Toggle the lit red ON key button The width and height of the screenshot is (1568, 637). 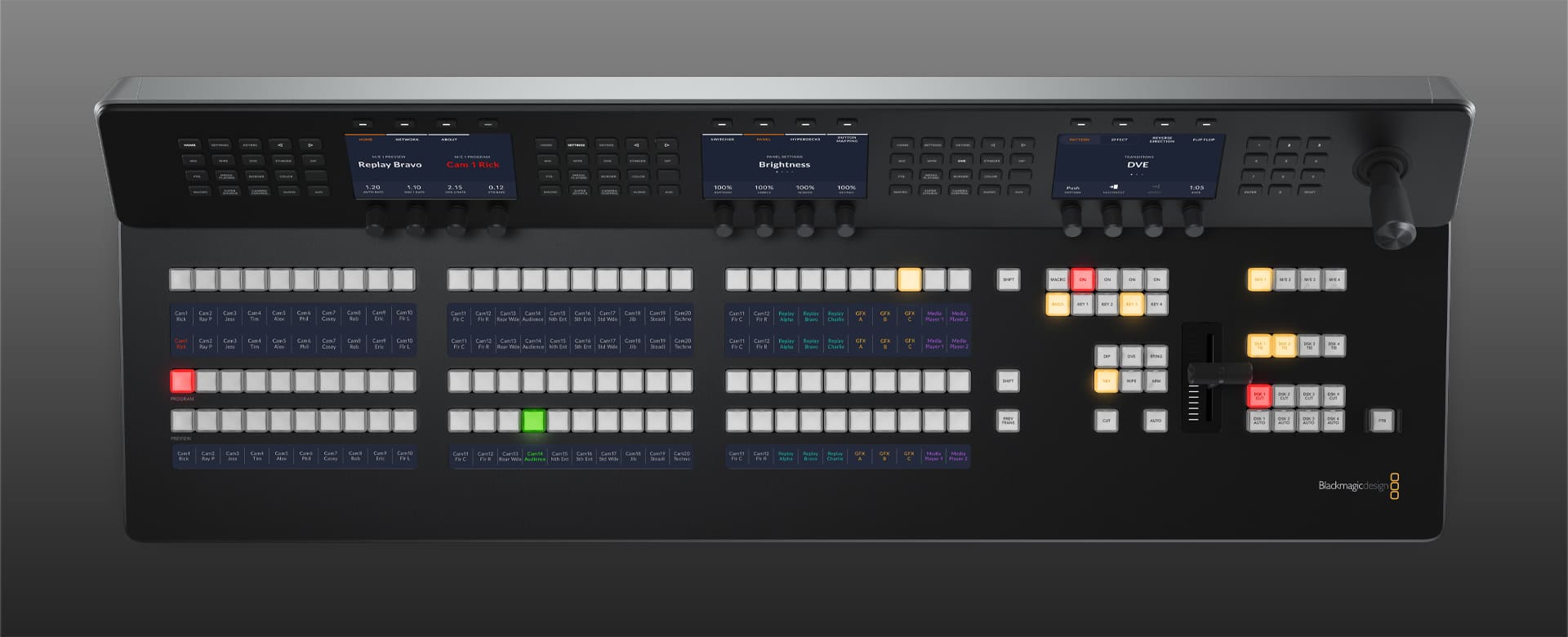pyautogui.click(x=1083, y=279)
